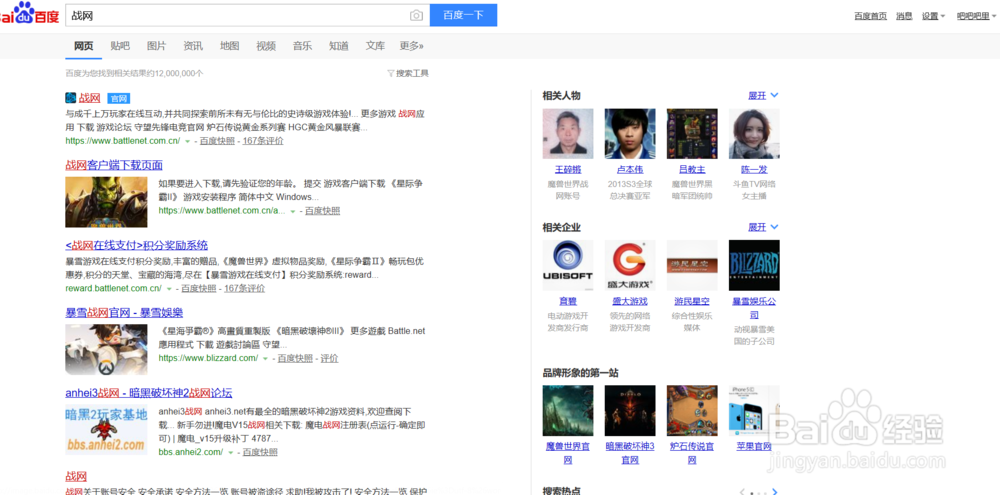This screenshot has height=495, width=1000.
Task: Expand the 相关企业 section with 展开
Action: (x=763, y=227)
